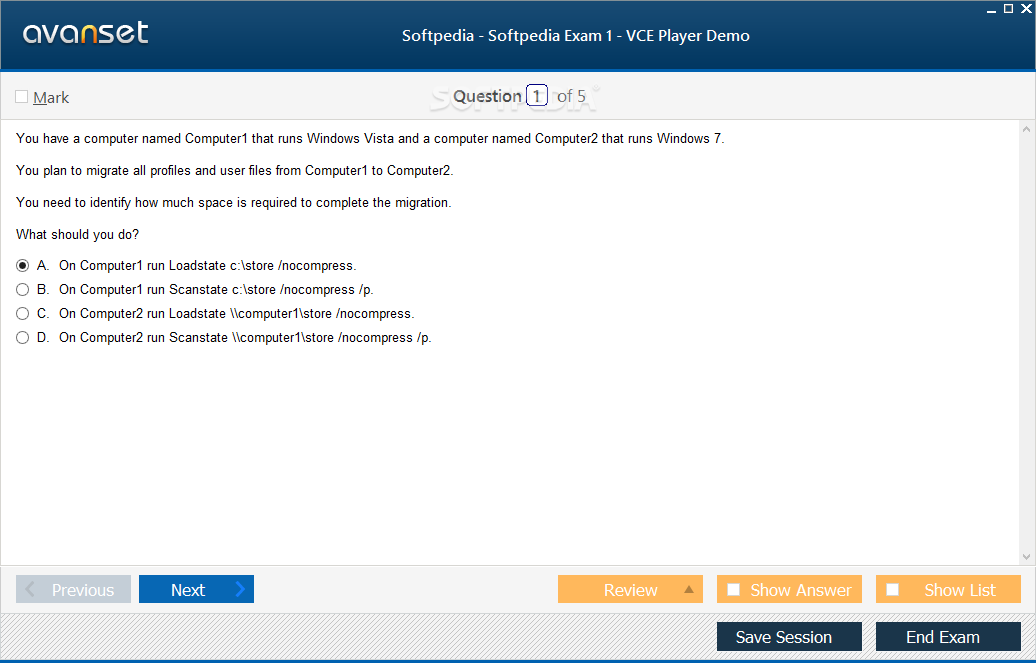Enable the Show List checkbox

[x=893, y=589]
